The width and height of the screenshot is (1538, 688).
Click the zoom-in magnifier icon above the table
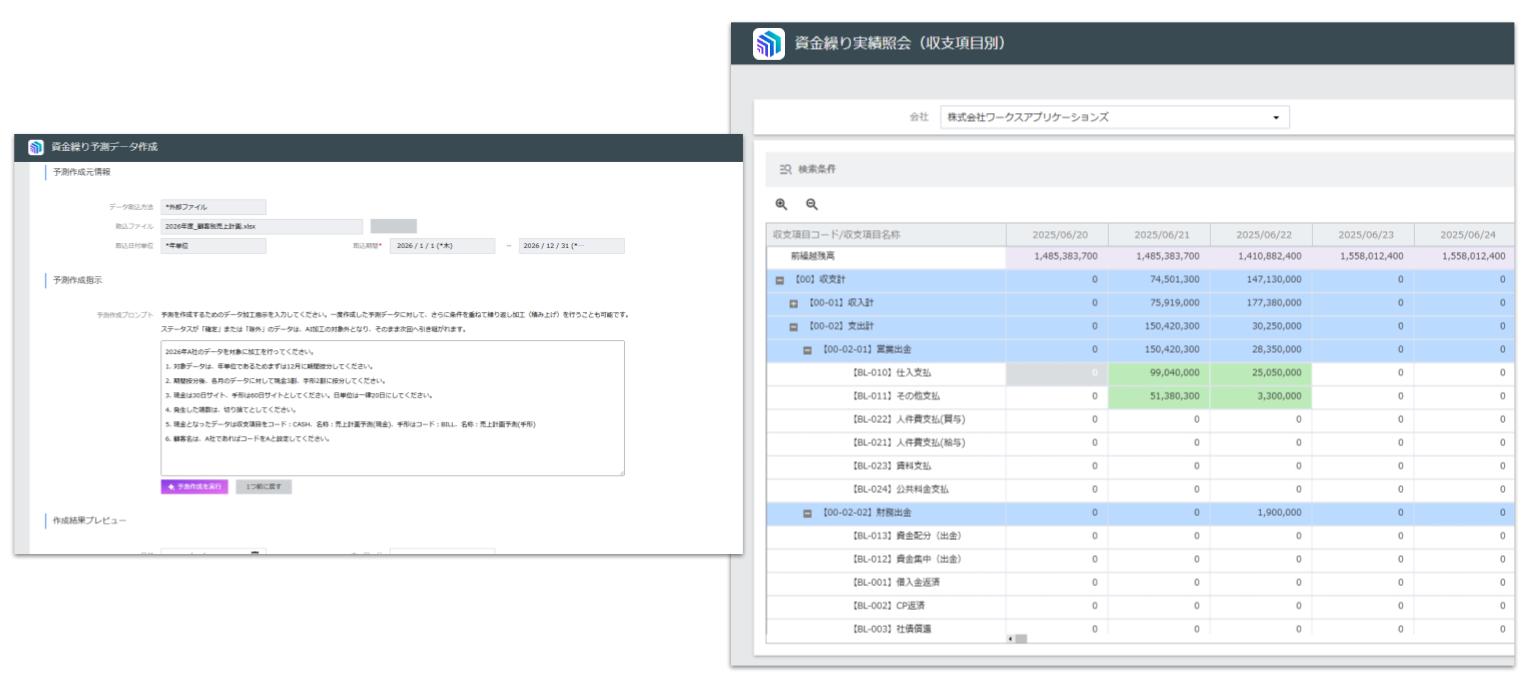[x=783, y=203]
